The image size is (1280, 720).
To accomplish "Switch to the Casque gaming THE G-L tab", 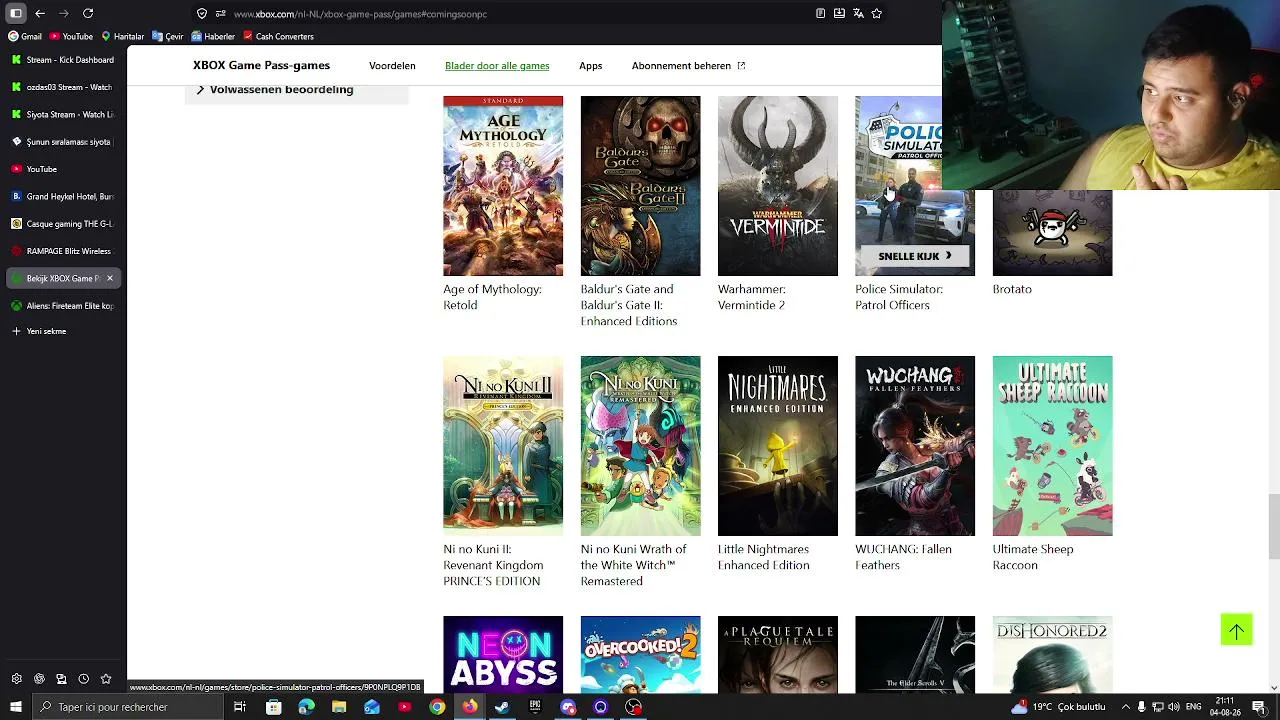I will (63, 224).
